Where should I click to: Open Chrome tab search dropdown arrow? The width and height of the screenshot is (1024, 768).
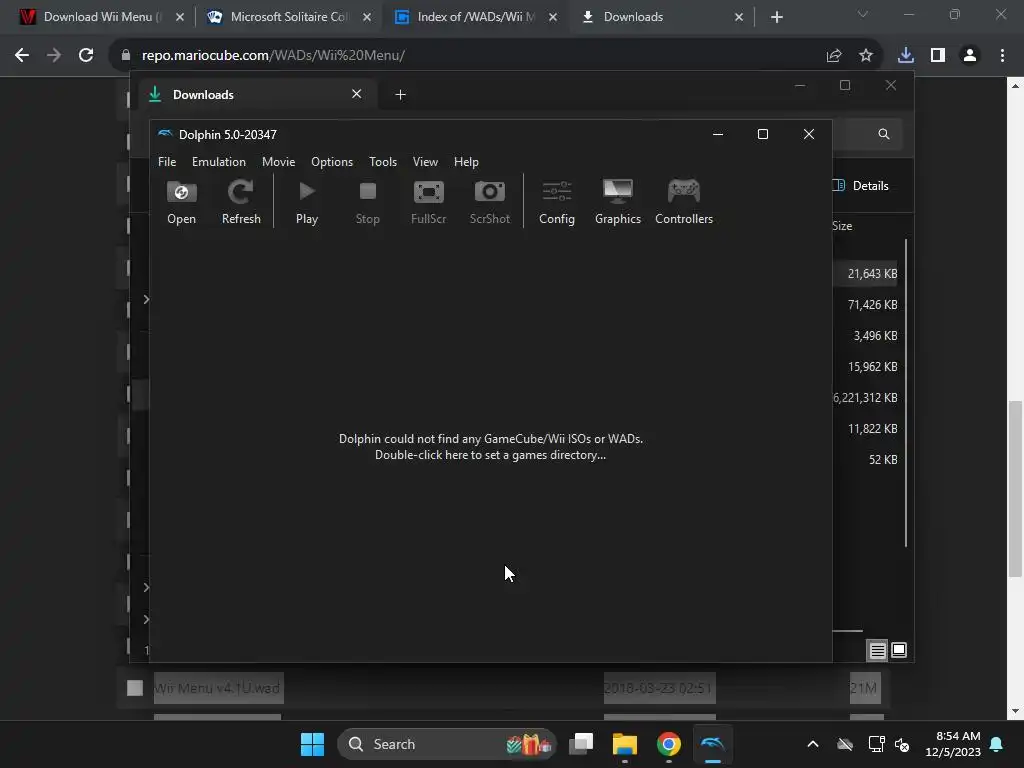pyautogui.click(x=863, y=14)
